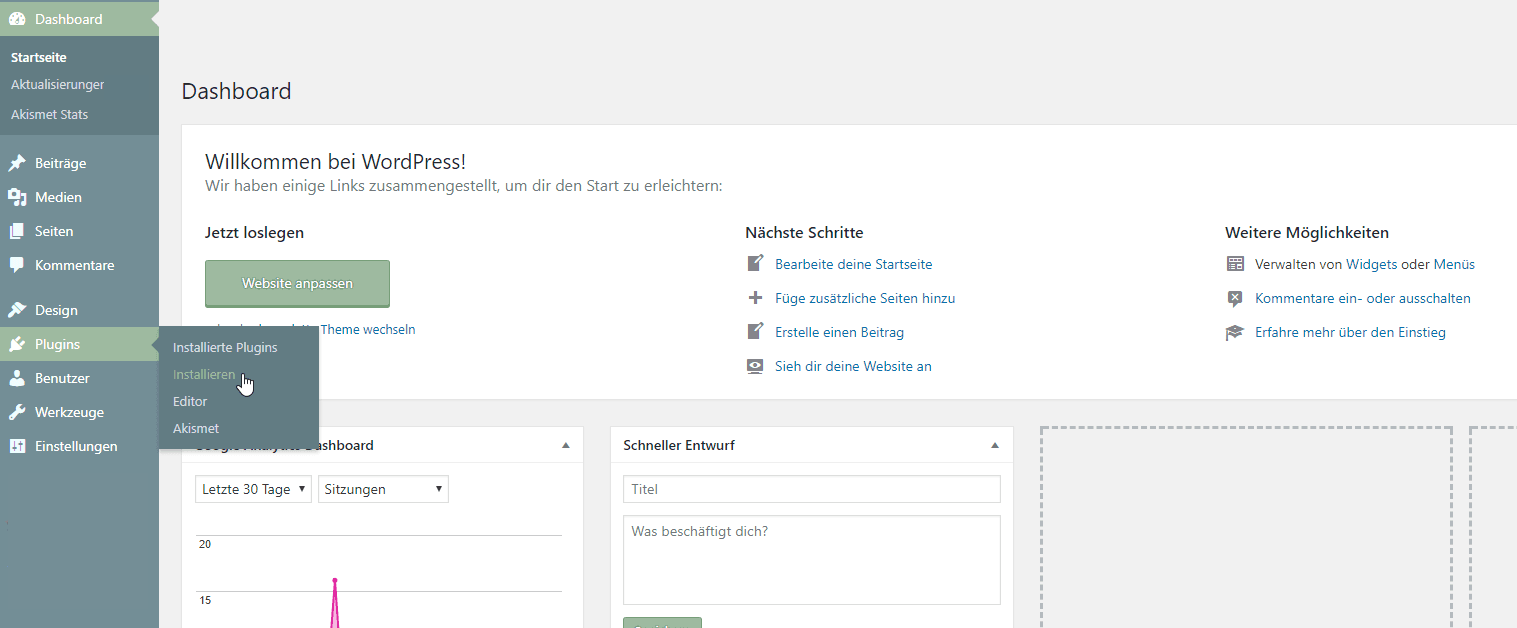Click the Seiten pages icon
The height and width of the screenshot is (628, 1517).
coord(17,231)
